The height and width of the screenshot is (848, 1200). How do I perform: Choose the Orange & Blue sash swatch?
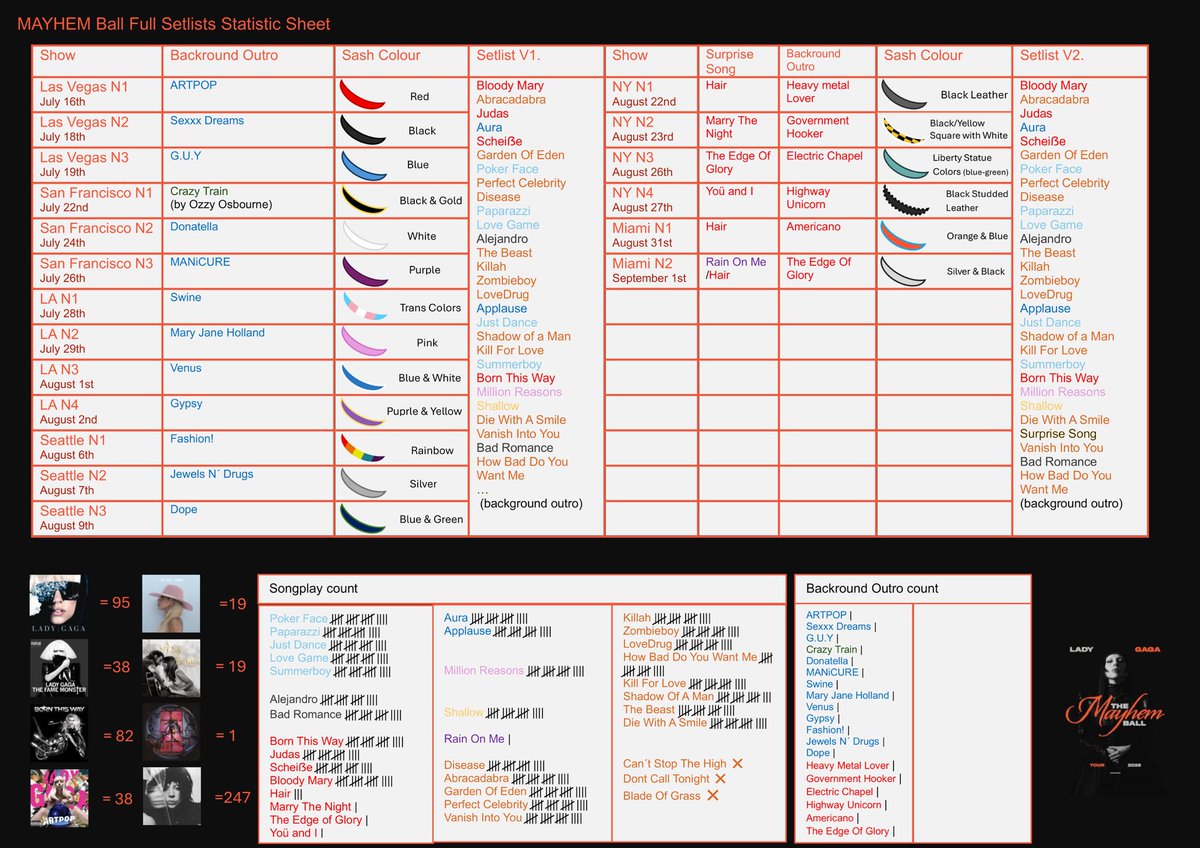point(902,236)
